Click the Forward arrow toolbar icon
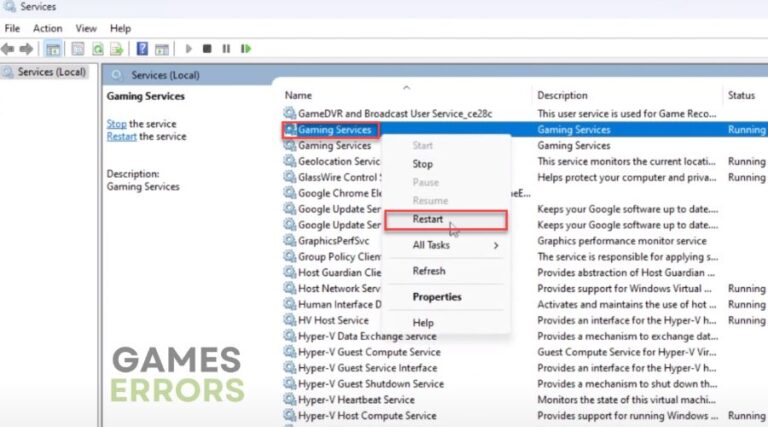 click(27, 48)
